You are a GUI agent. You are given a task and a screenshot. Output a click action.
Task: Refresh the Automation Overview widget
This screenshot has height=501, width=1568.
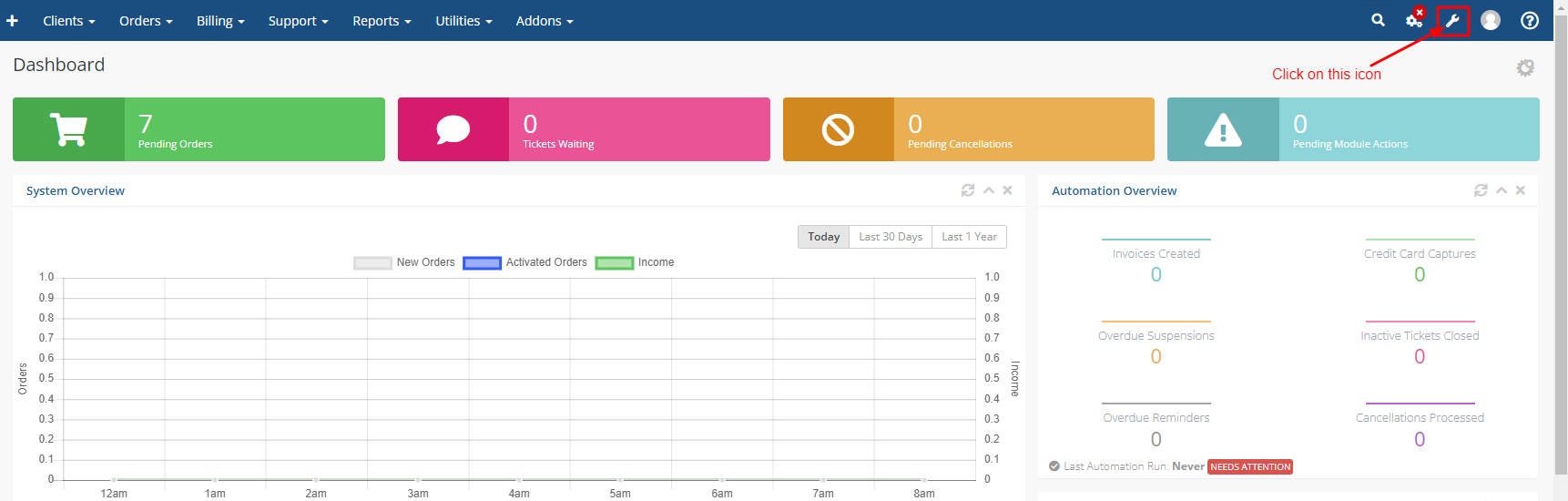pos(1481,190)
